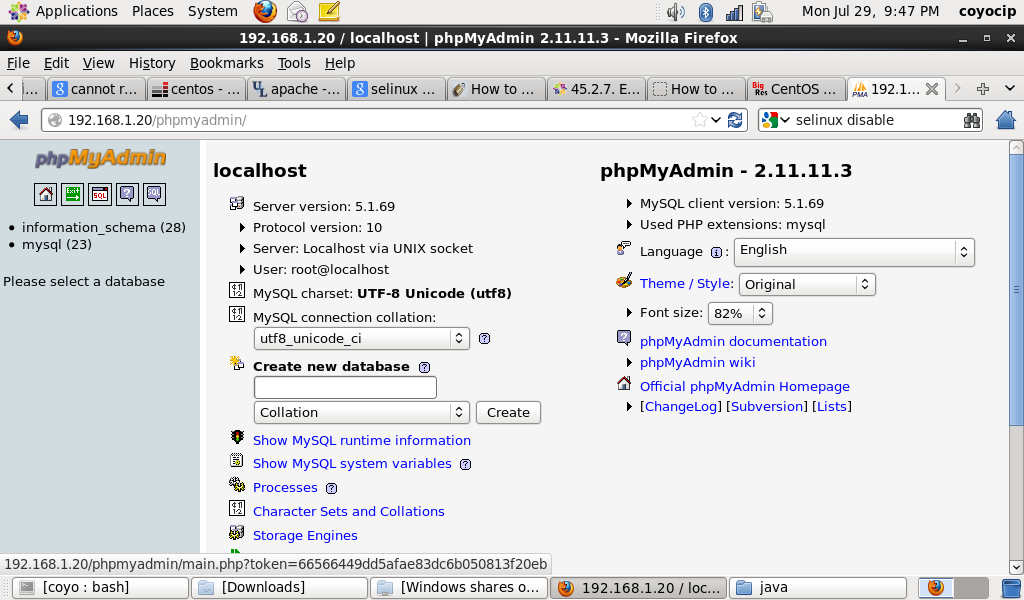Click the Create database button

tap(508, 413)
